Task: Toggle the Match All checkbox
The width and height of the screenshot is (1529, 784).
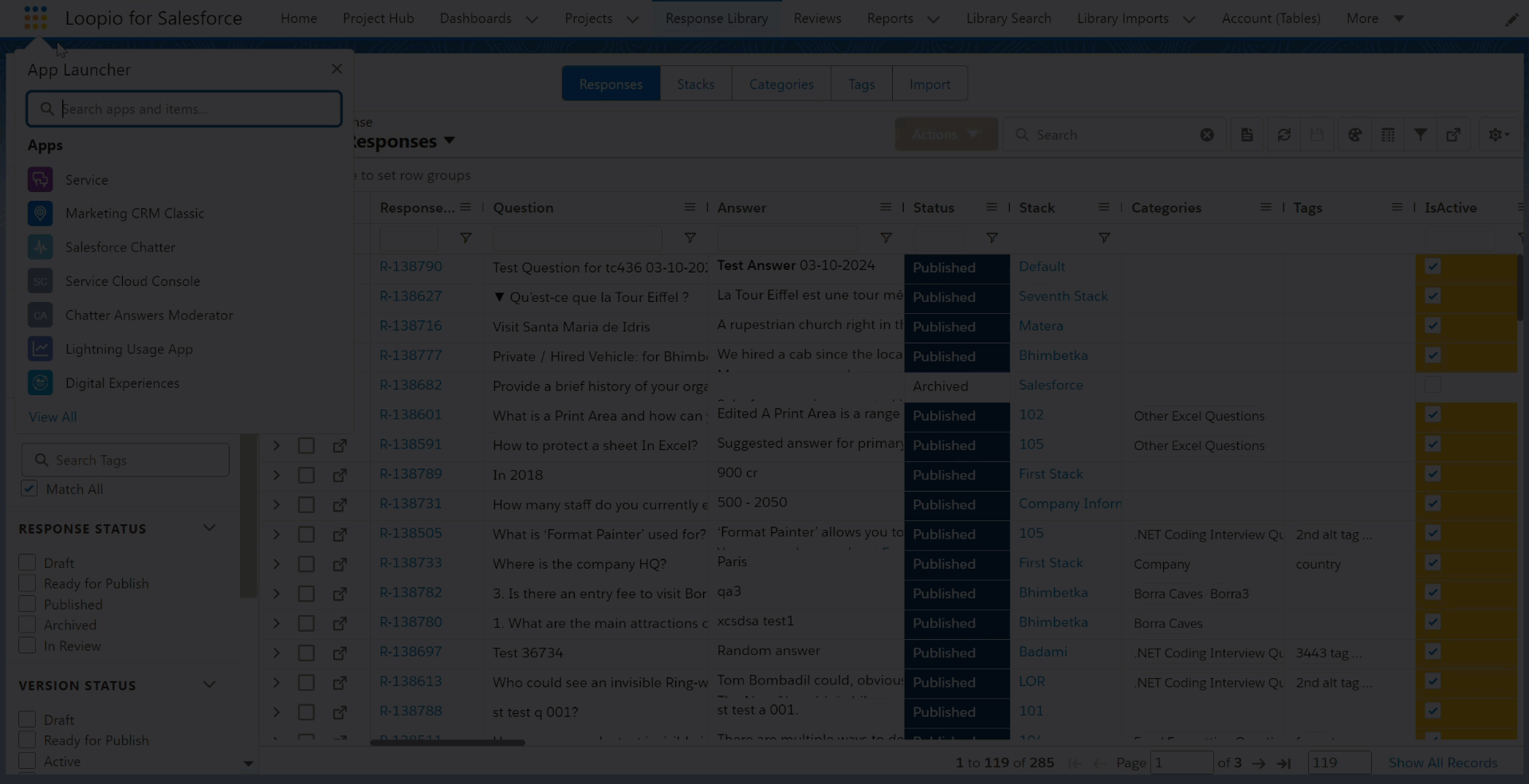Action: (29, 488)
